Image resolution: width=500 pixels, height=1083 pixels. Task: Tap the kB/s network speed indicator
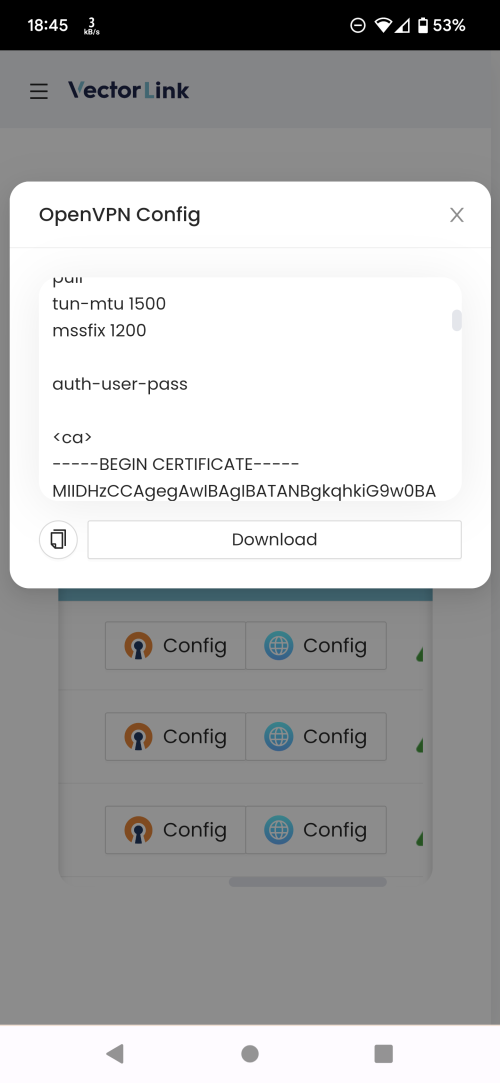click(91, 27)
